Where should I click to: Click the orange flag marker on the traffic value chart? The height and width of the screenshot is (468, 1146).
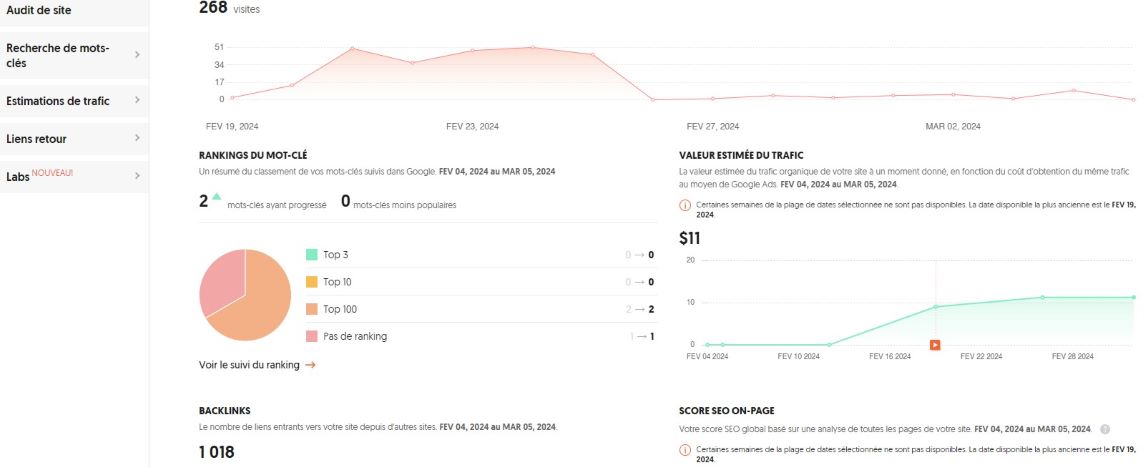(935, 345)
